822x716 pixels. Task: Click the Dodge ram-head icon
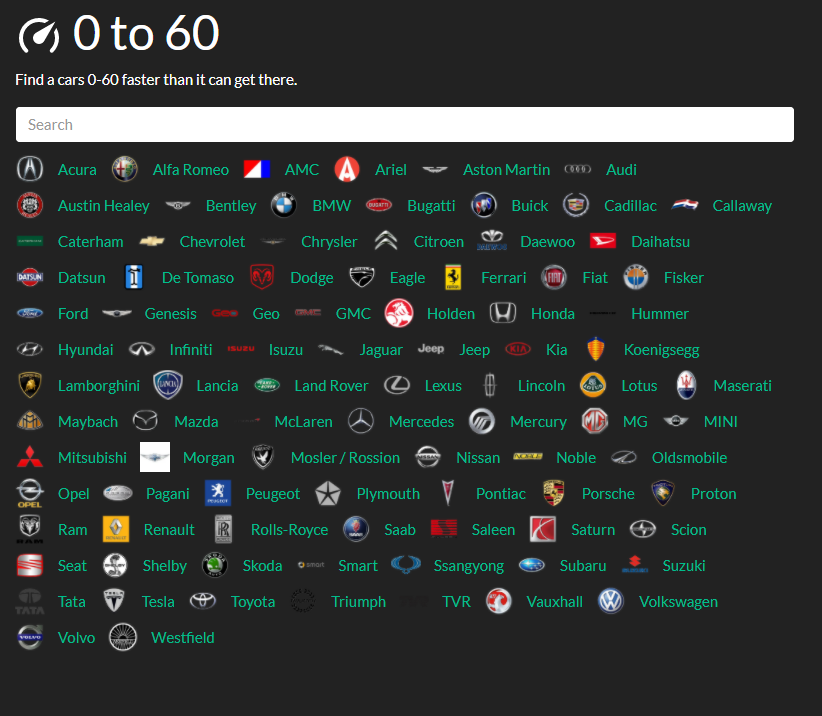point(262,277)
